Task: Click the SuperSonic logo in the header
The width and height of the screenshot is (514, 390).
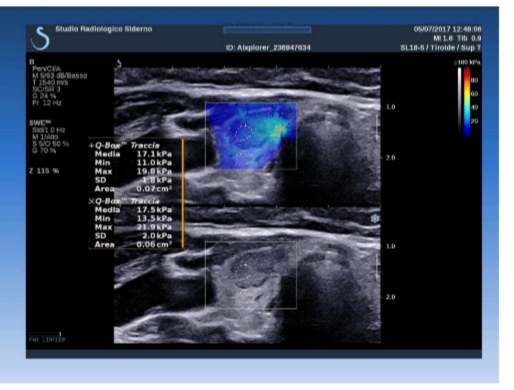Action: [x=40, y=39]
